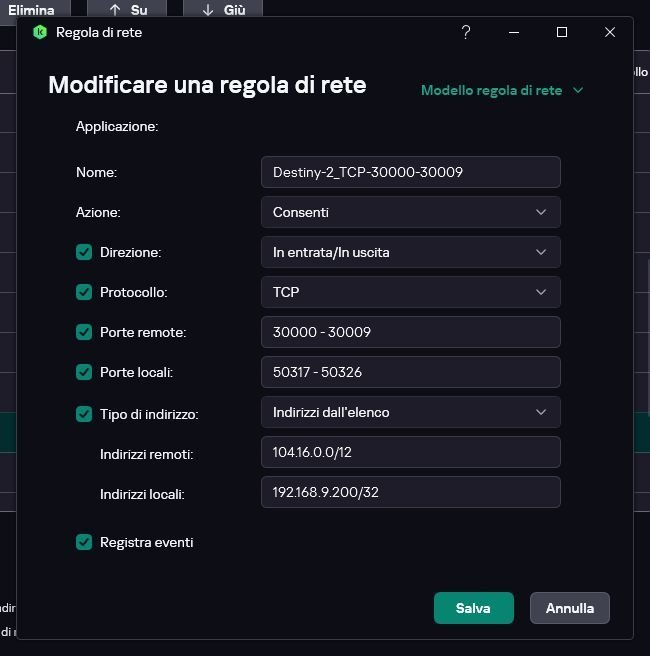Viewport: 650px width, 656px height.
Task: Uncheck the Tipo di indirizzo checkbox
Action: pyautogui.click(x=84, y=413)
